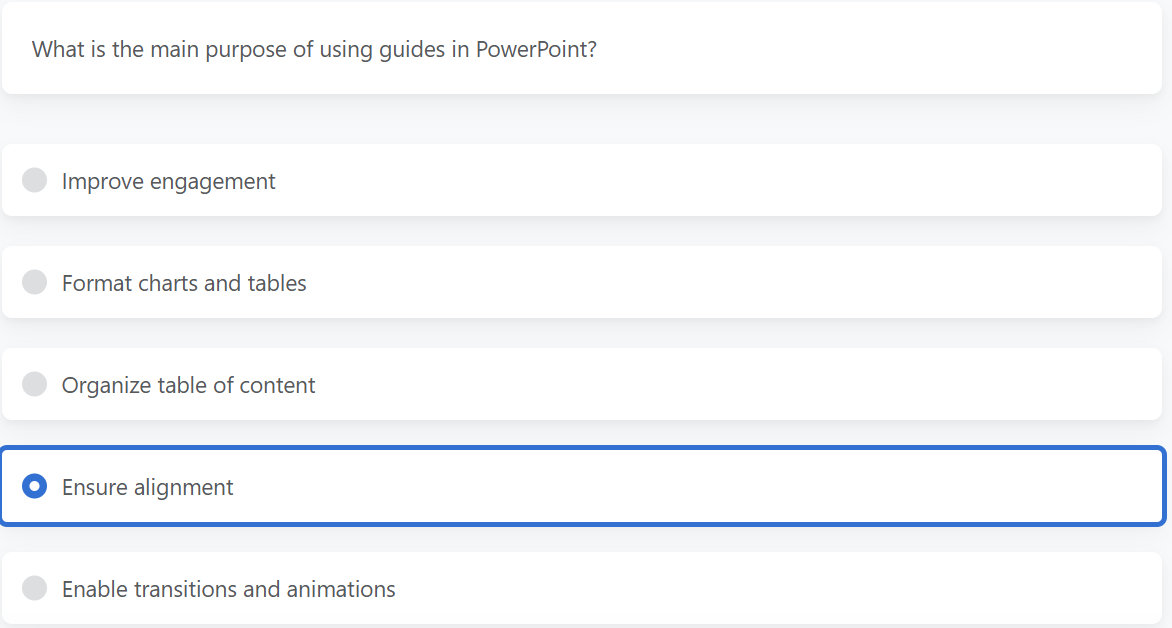Select the third answer card
1172x628 pixels.
(586, 385)
